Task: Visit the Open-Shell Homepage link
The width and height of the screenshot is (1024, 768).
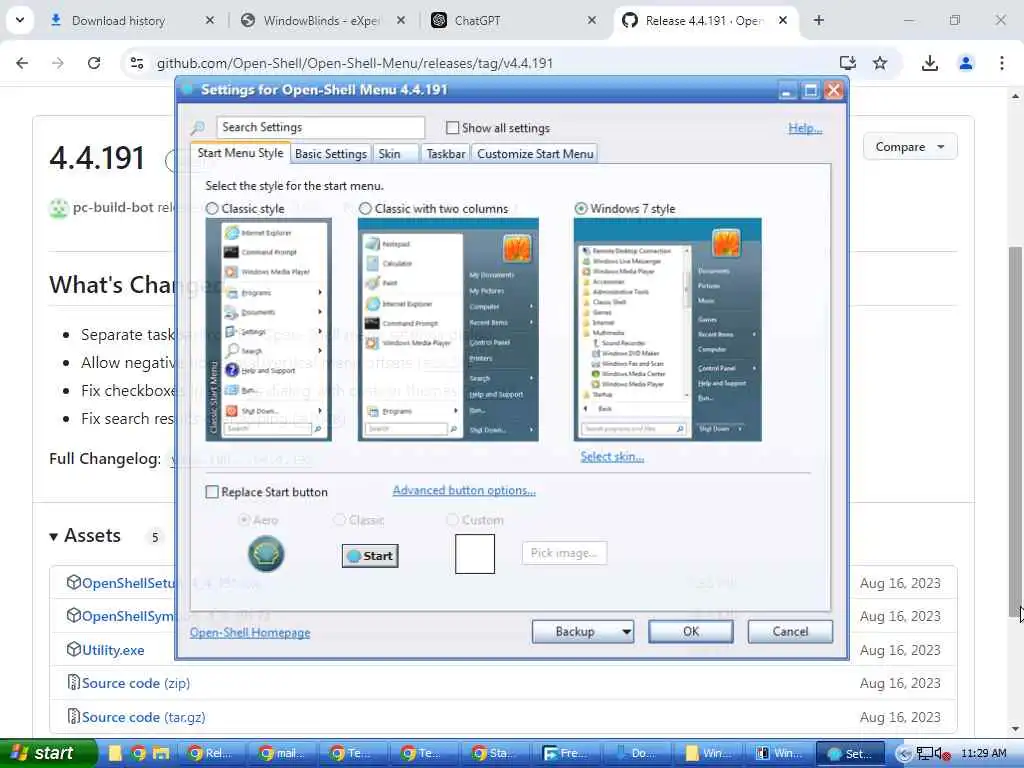Action: tap(250, 633)
